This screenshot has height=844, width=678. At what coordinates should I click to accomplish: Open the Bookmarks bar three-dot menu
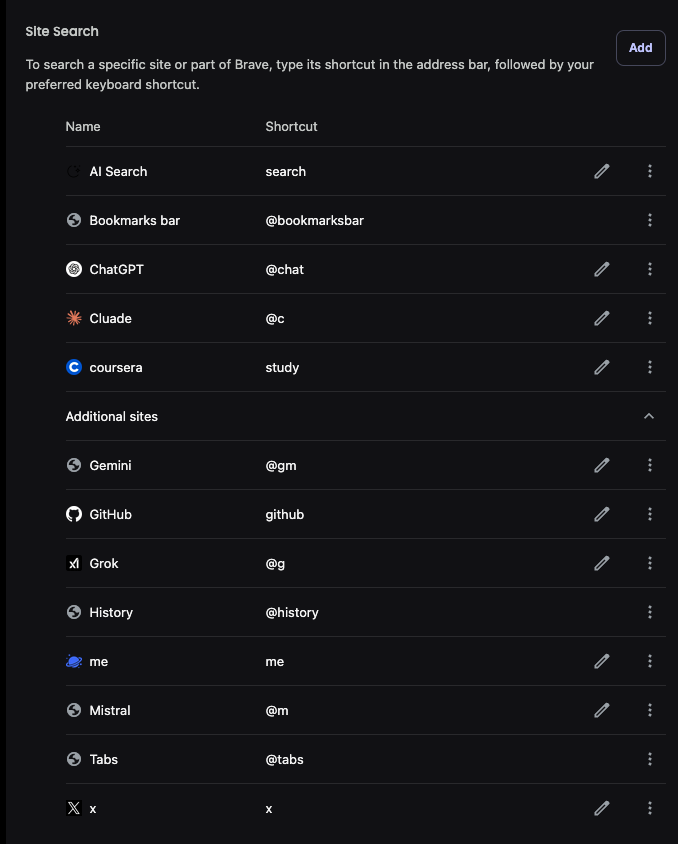coord(650,220)
